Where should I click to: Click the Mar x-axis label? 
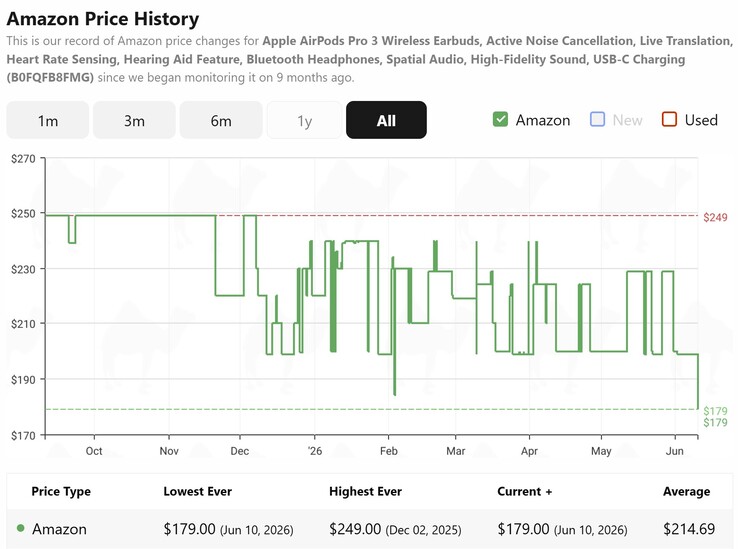coord(456,451)
